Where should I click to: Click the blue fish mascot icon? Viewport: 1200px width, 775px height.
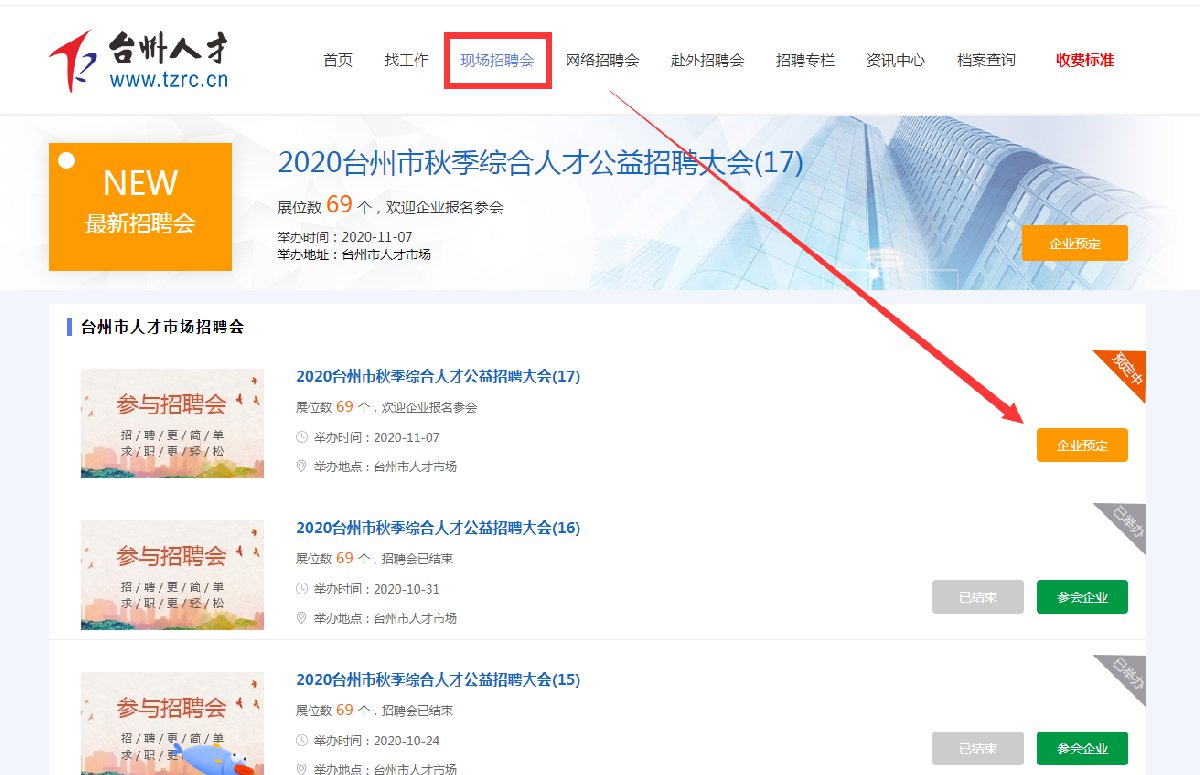tap(213, 757)
